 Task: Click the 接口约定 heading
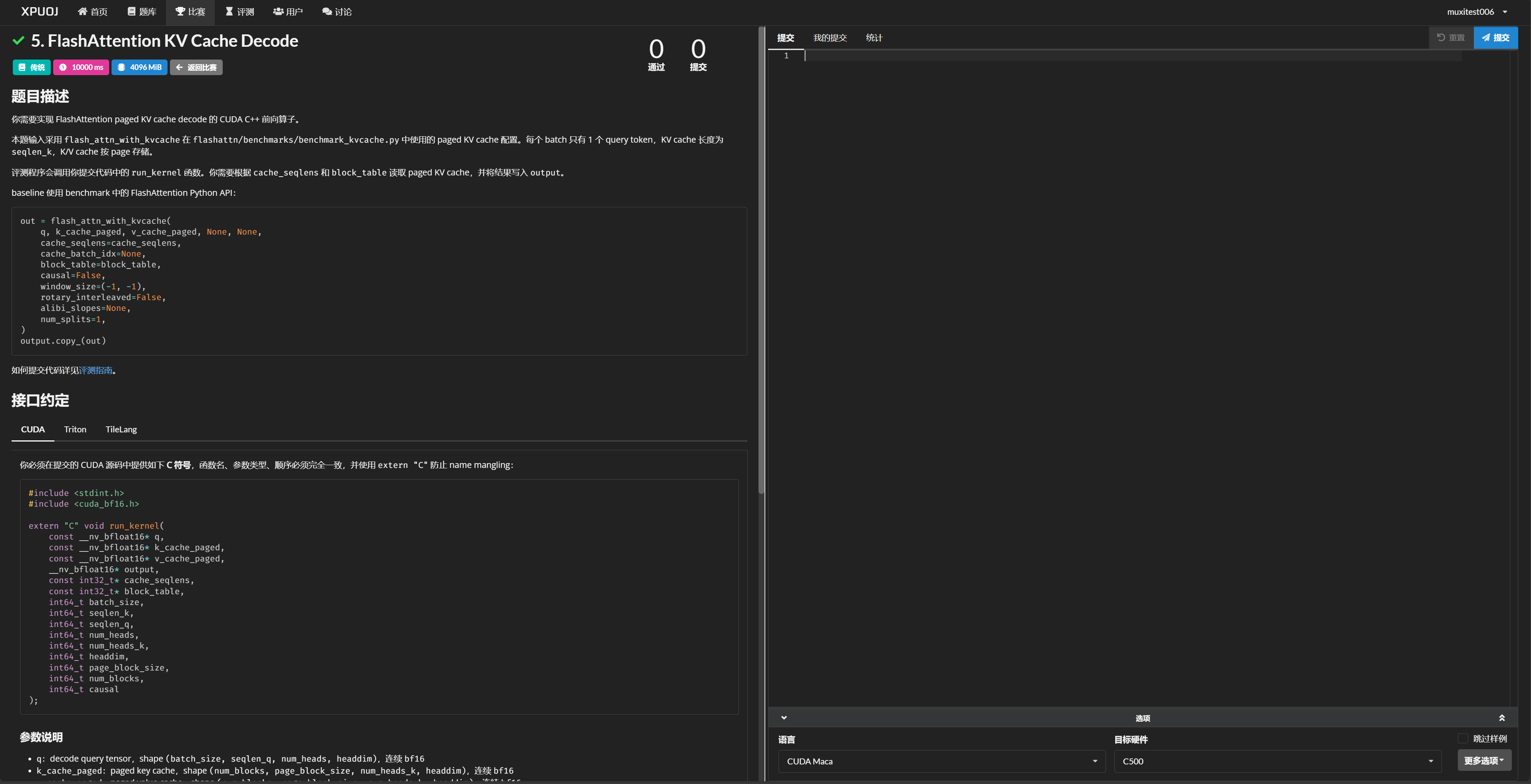40,400
